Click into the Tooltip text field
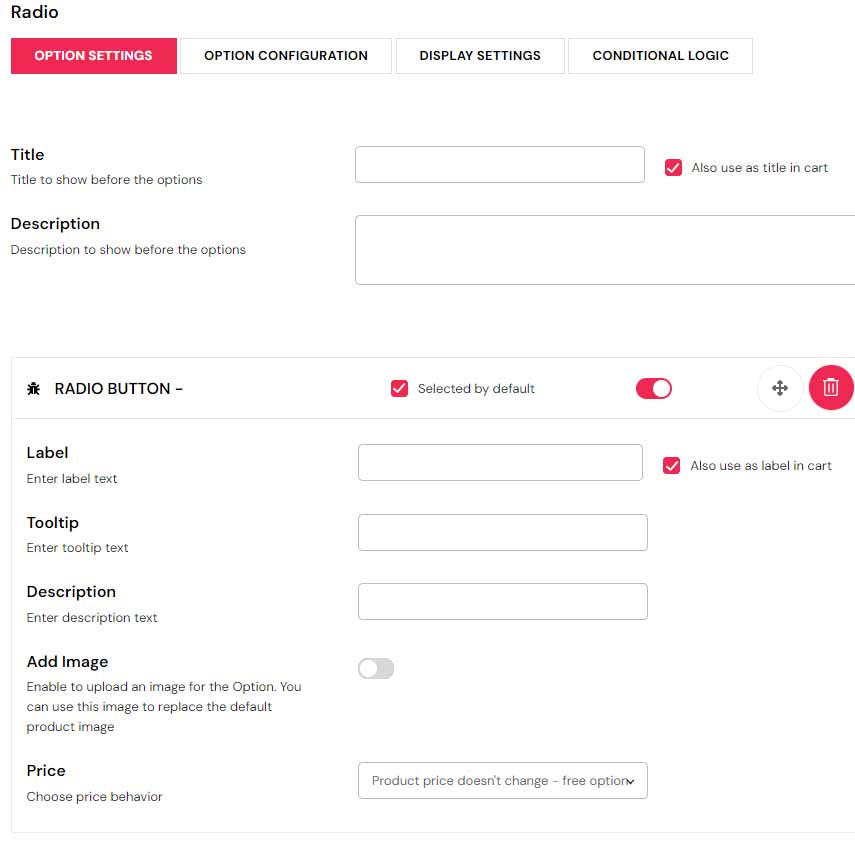Screen dimensions: 855x849 (502, 533)
